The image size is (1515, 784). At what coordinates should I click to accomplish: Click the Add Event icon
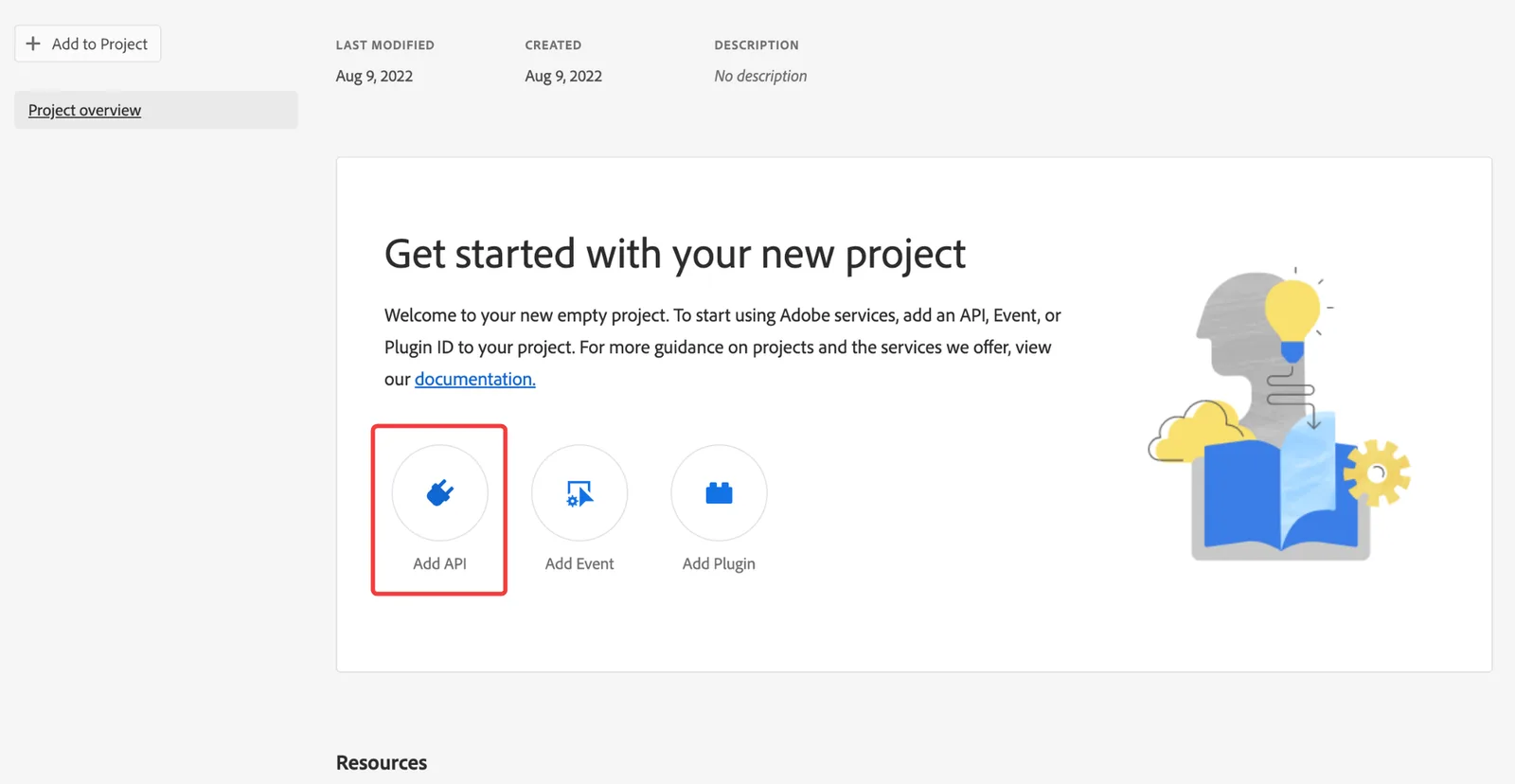point(579,492)
